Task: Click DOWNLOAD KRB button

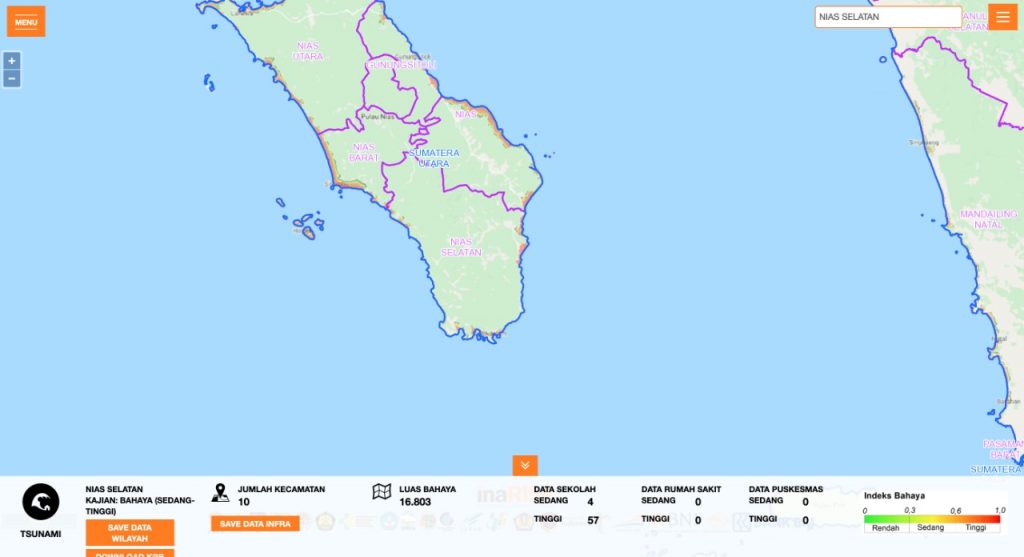Action: pyautogui.click(x=130, y=554)
